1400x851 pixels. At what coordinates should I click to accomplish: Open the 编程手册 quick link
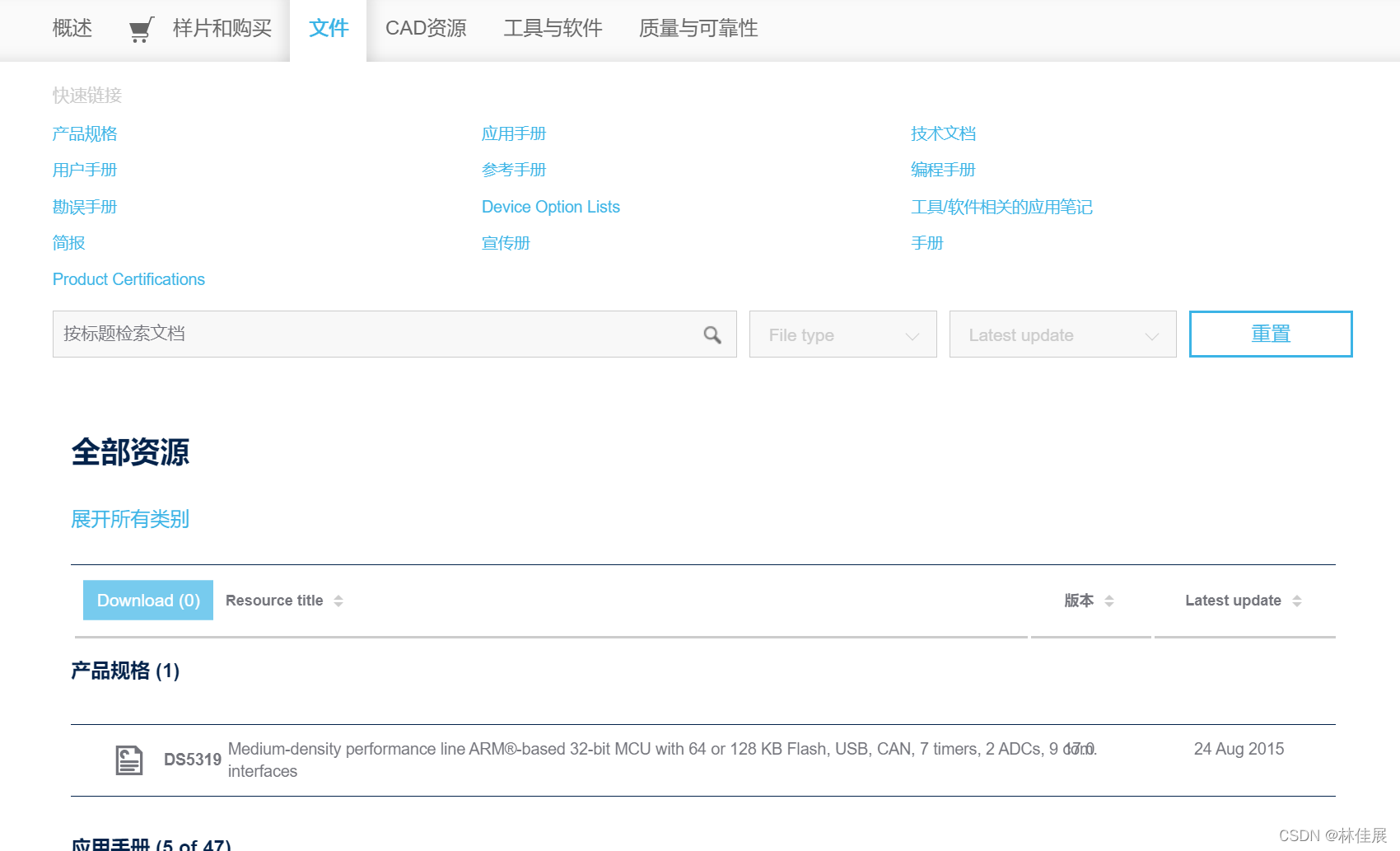(943, 170)
